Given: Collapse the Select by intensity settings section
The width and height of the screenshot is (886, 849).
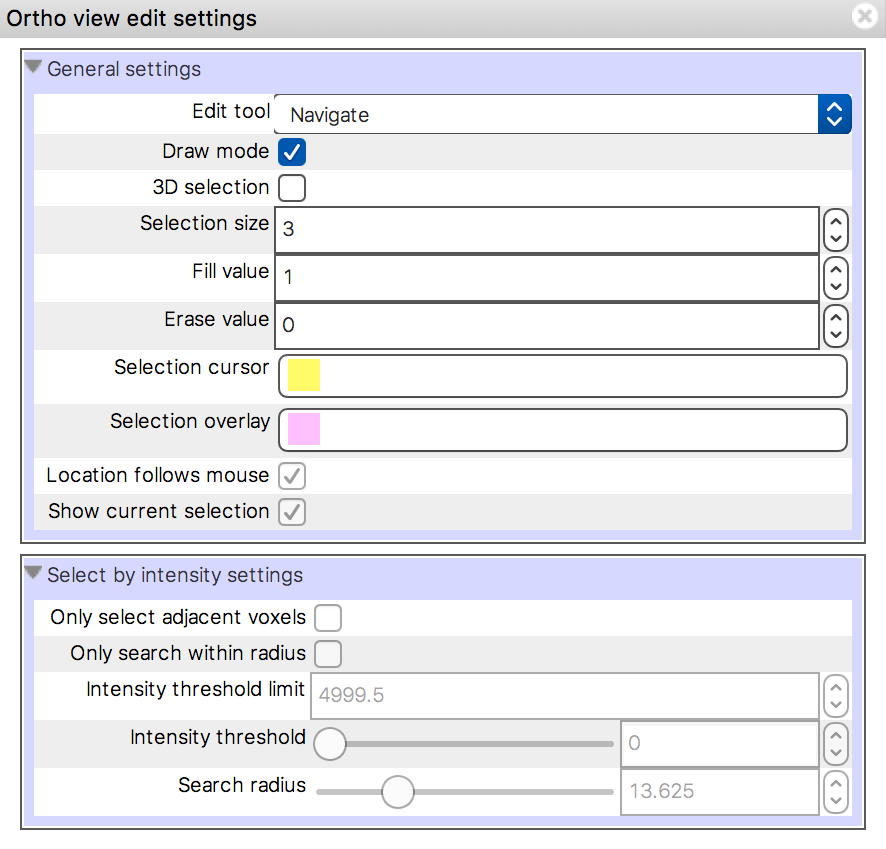Looking at the screenshot, I should point(33,576).
